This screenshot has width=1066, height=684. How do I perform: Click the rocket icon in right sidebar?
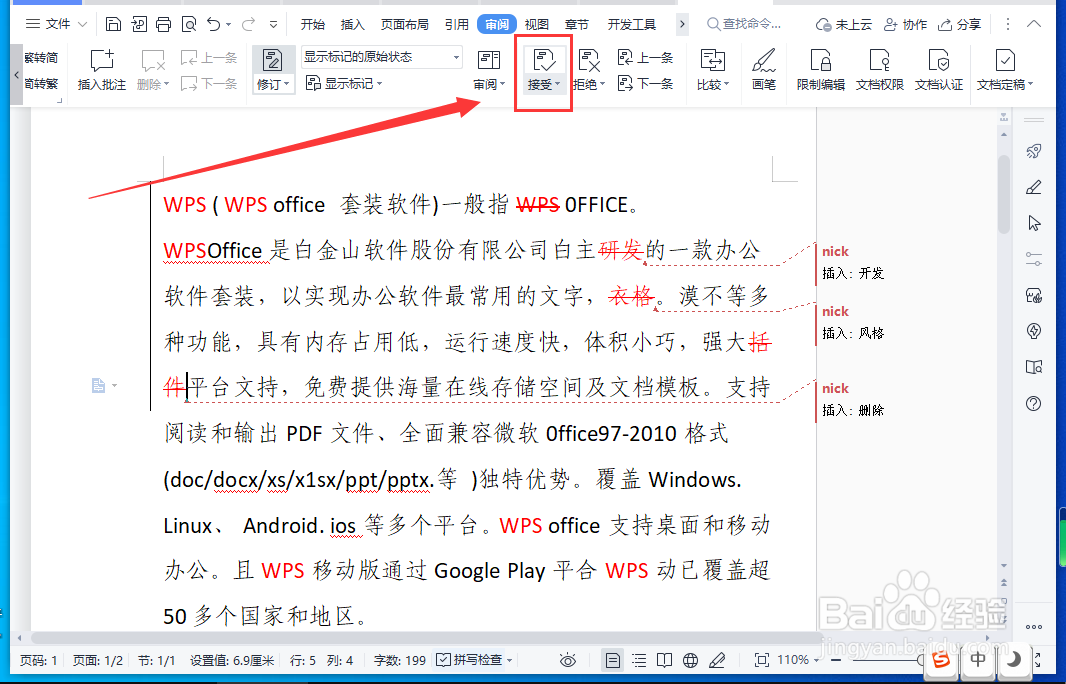pyautogui.click(x=1034, y=151)
